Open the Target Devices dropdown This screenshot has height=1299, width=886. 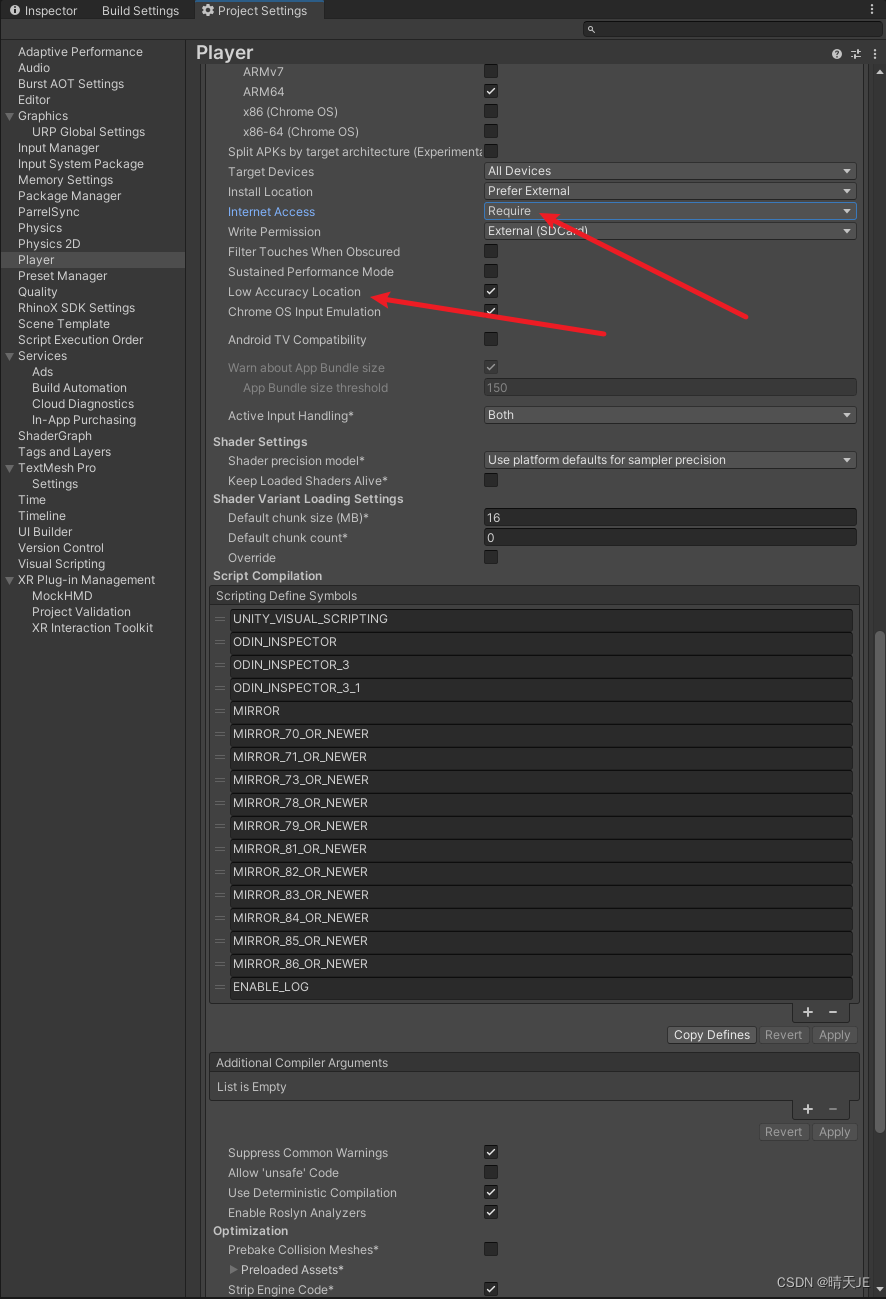[x=669, y=171]
